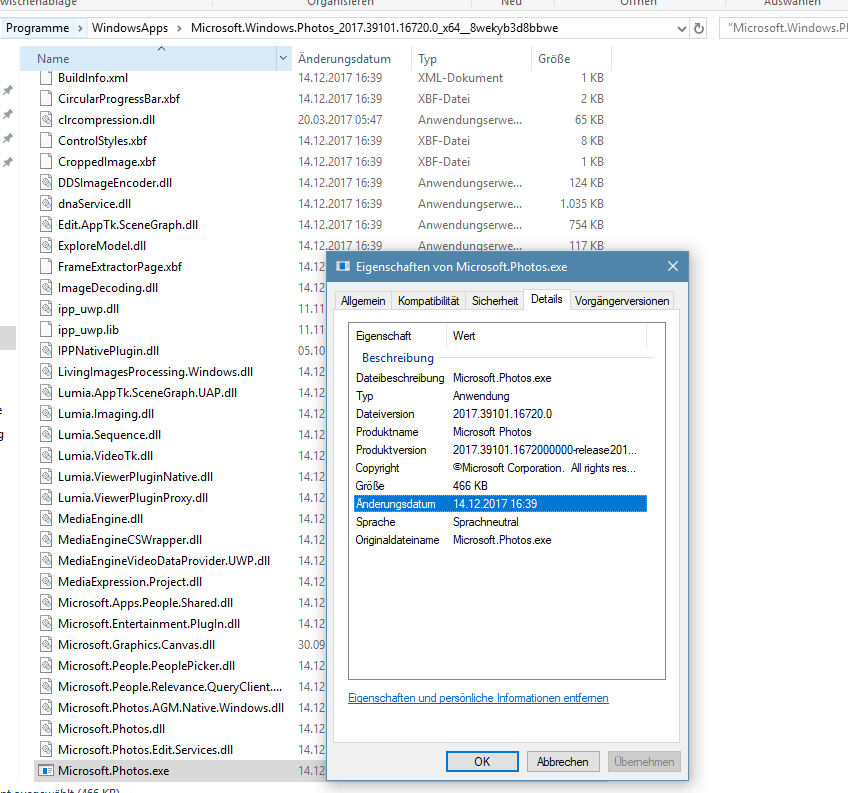The width and height of the screenshot is (848, 793).
Task: Click the Lumia.VideoTk.dll file icon
Action: pos(47,456)
